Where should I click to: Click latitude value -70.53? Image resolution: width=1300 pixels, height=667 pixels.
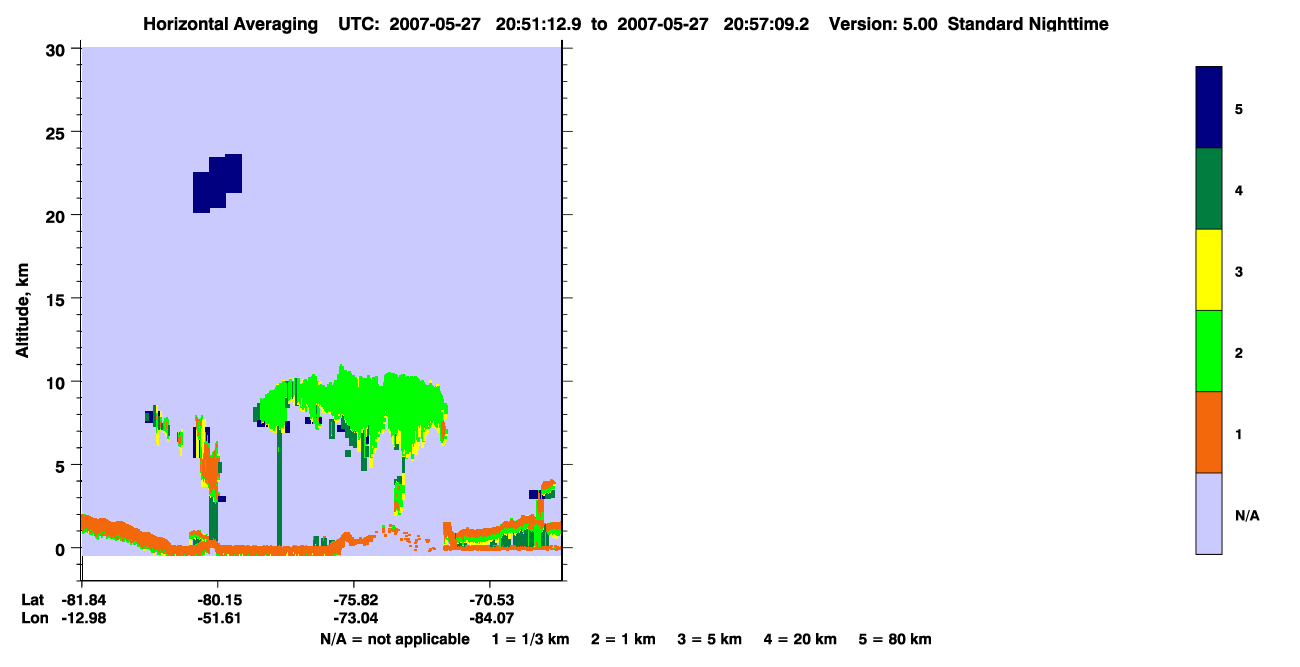(x=490, y=600)
